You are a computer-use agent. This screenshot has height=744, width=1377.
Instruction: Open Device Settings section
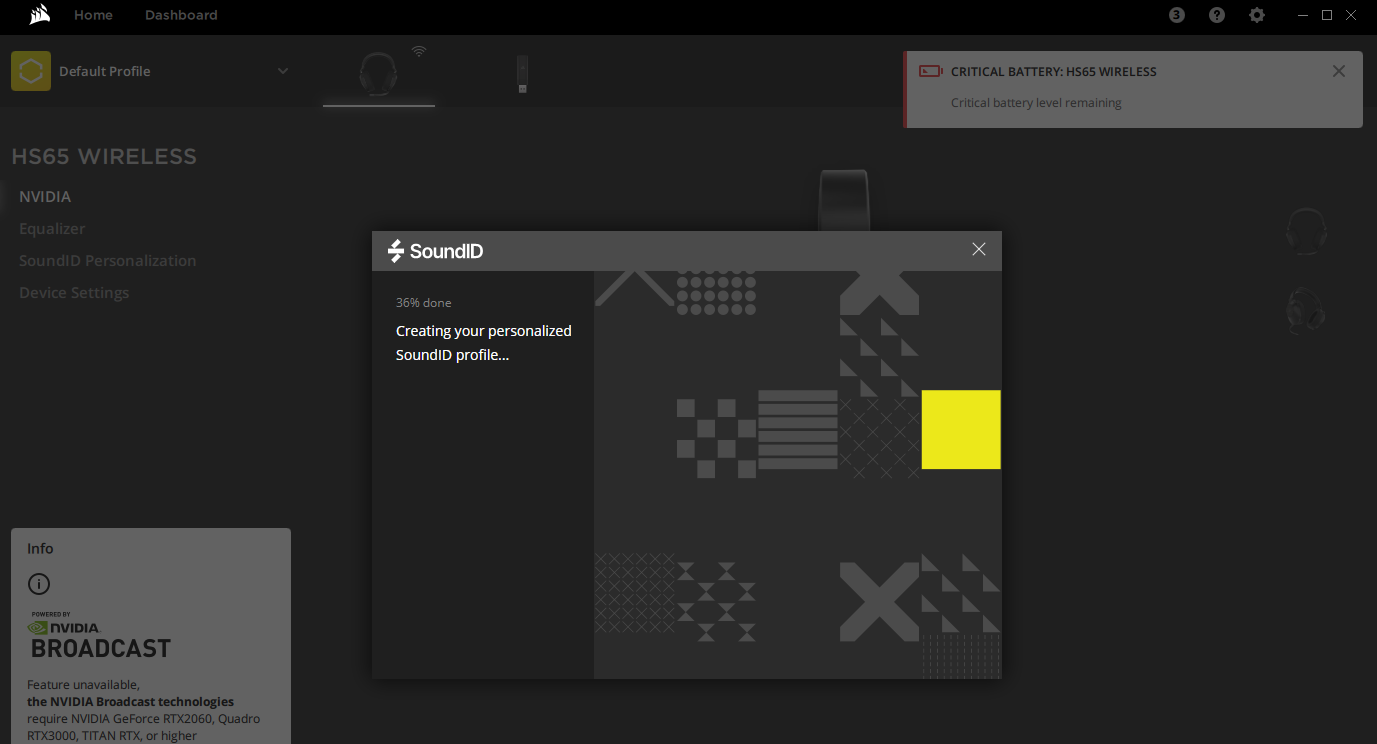(74, 293)
